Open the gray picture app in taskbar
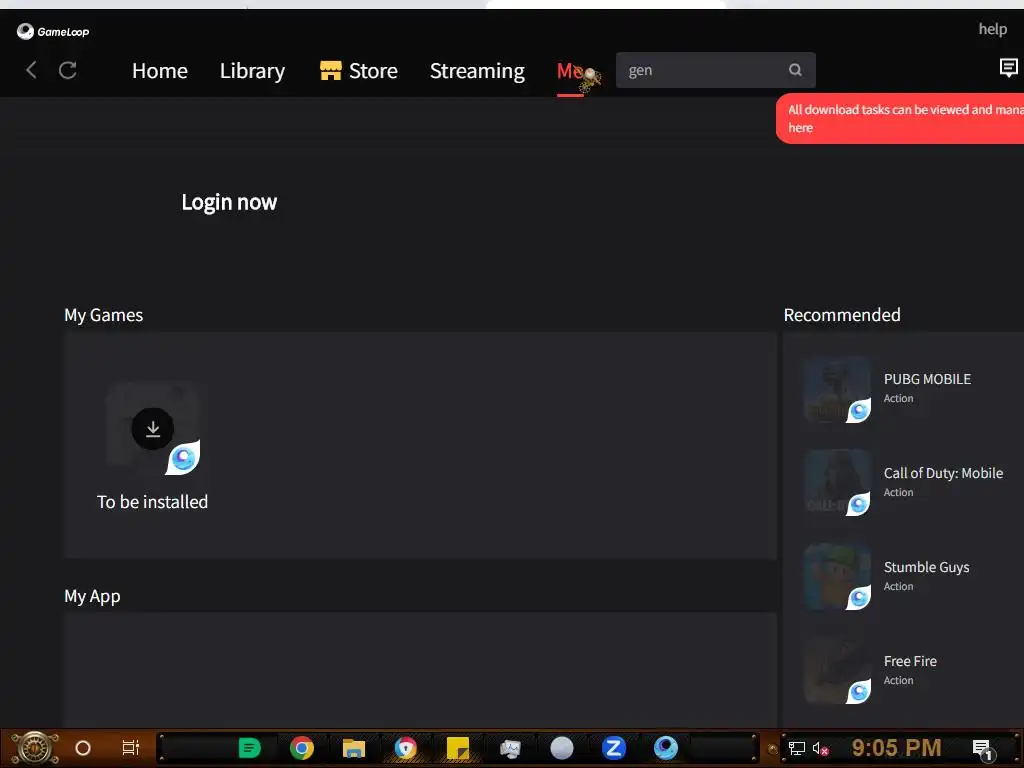 point(509,748)
